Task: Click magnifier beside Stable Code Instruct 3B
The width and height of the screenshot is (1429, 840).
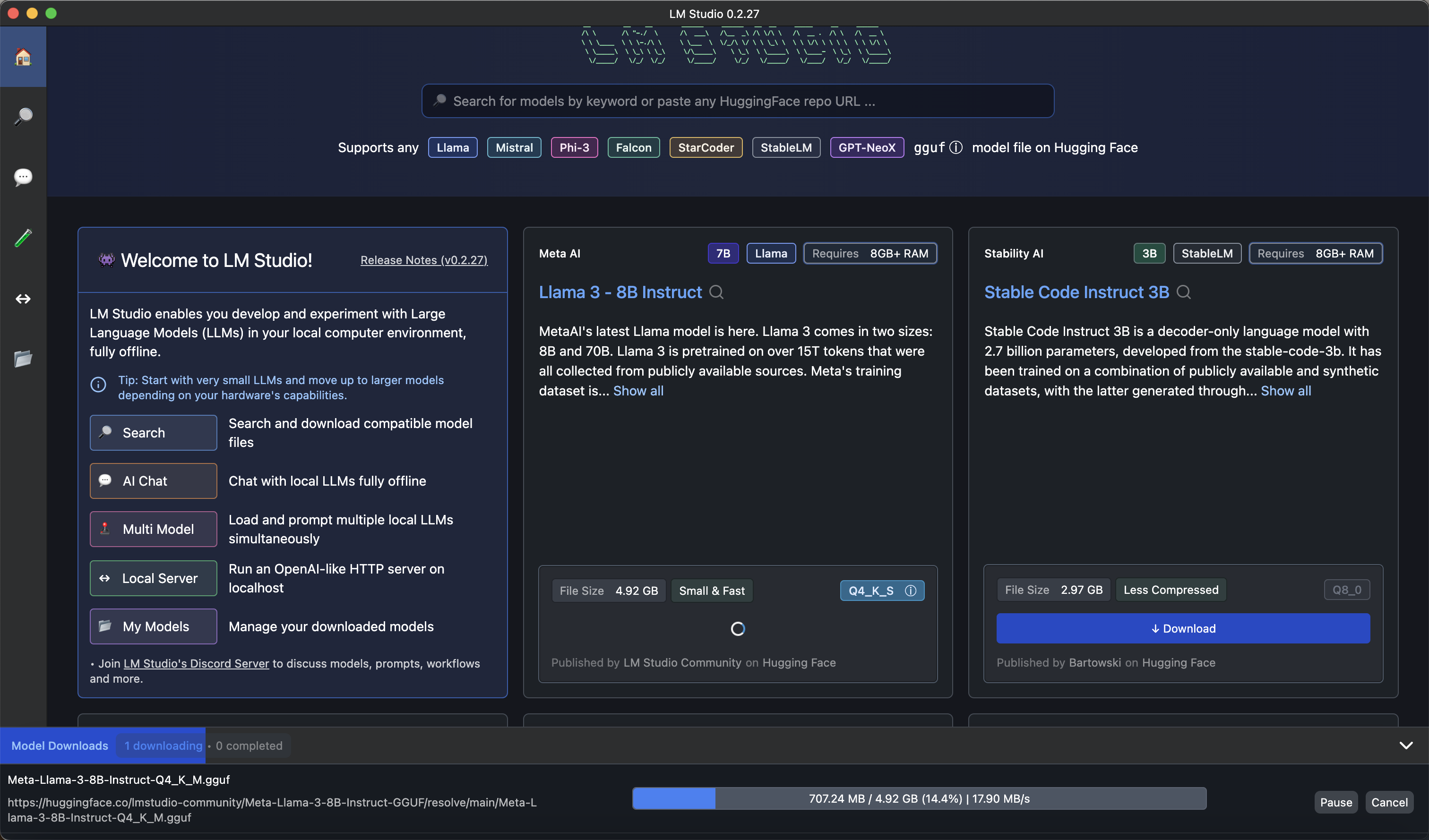Action: click(x=1183, y=292)
